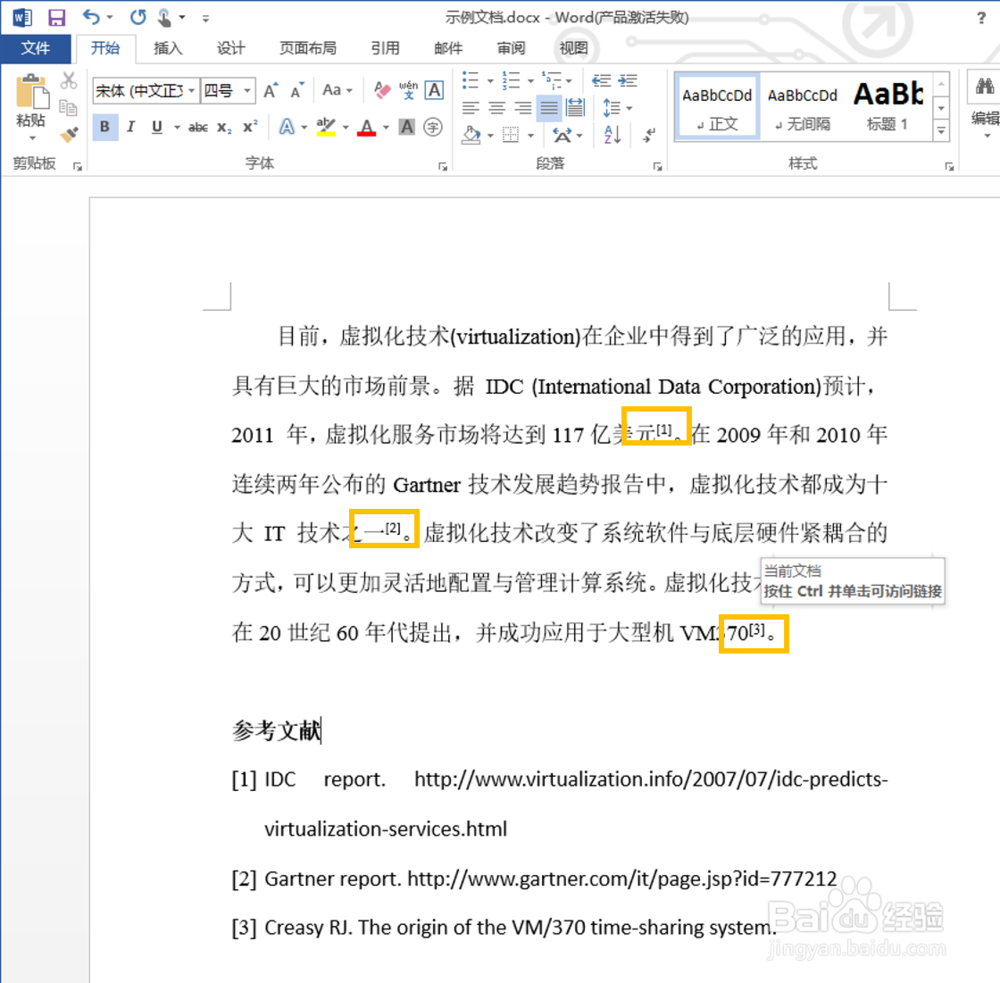Click citation link [3] in paragraph
Image resolution: width=1000 pixels, height=983 pixels.
click(x=757, y=630)
